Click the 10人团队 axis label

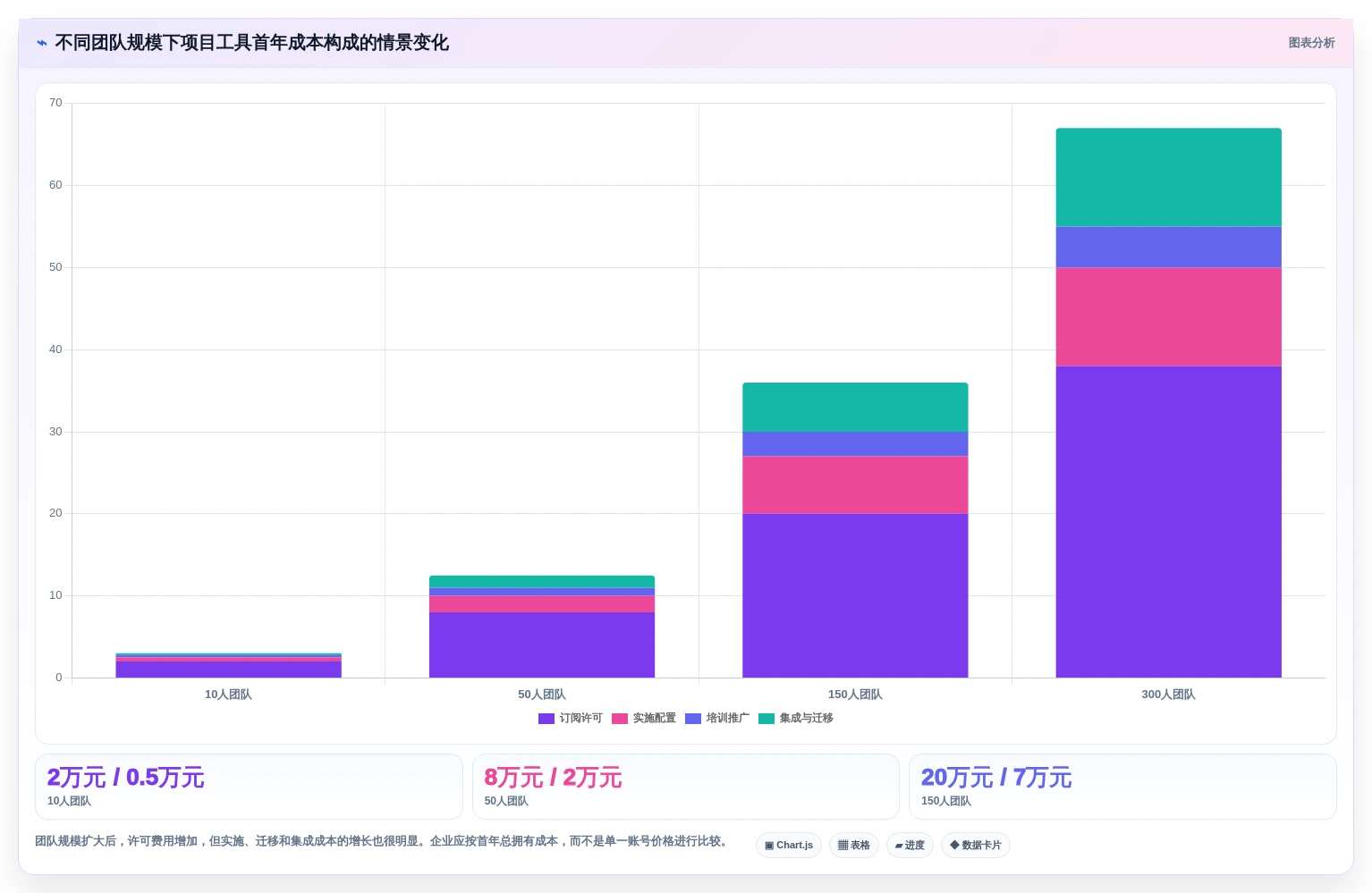[228, 695]
